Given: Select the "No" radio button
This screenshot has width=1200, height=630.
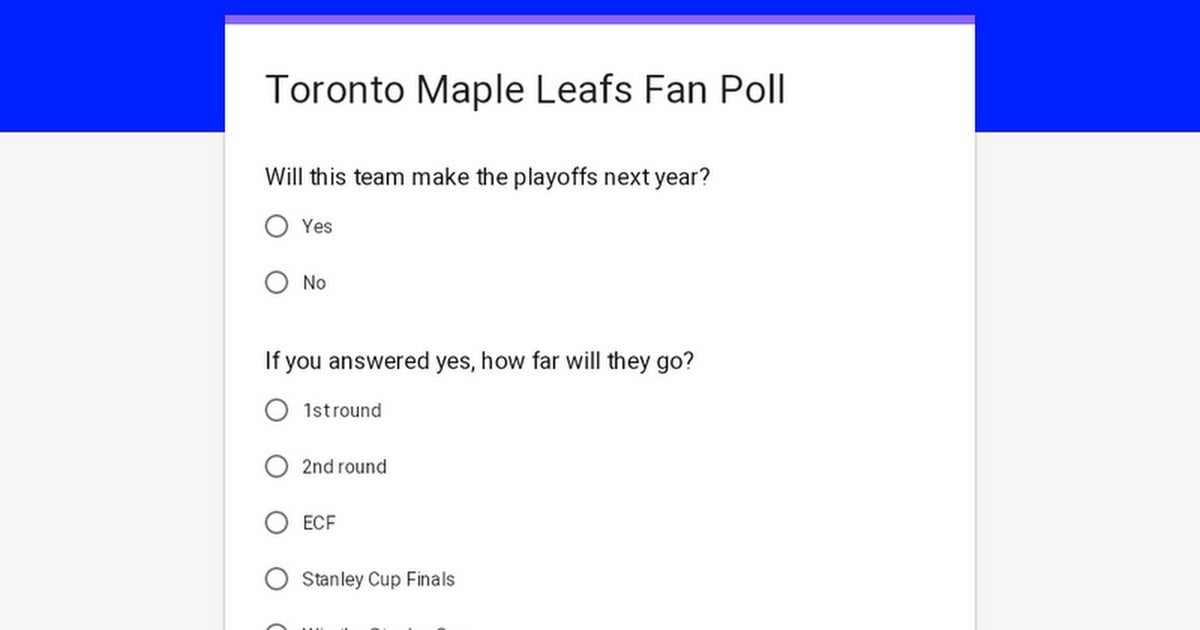Looking at the screenshot, I should pyautogui.click(x=276, y=283).
